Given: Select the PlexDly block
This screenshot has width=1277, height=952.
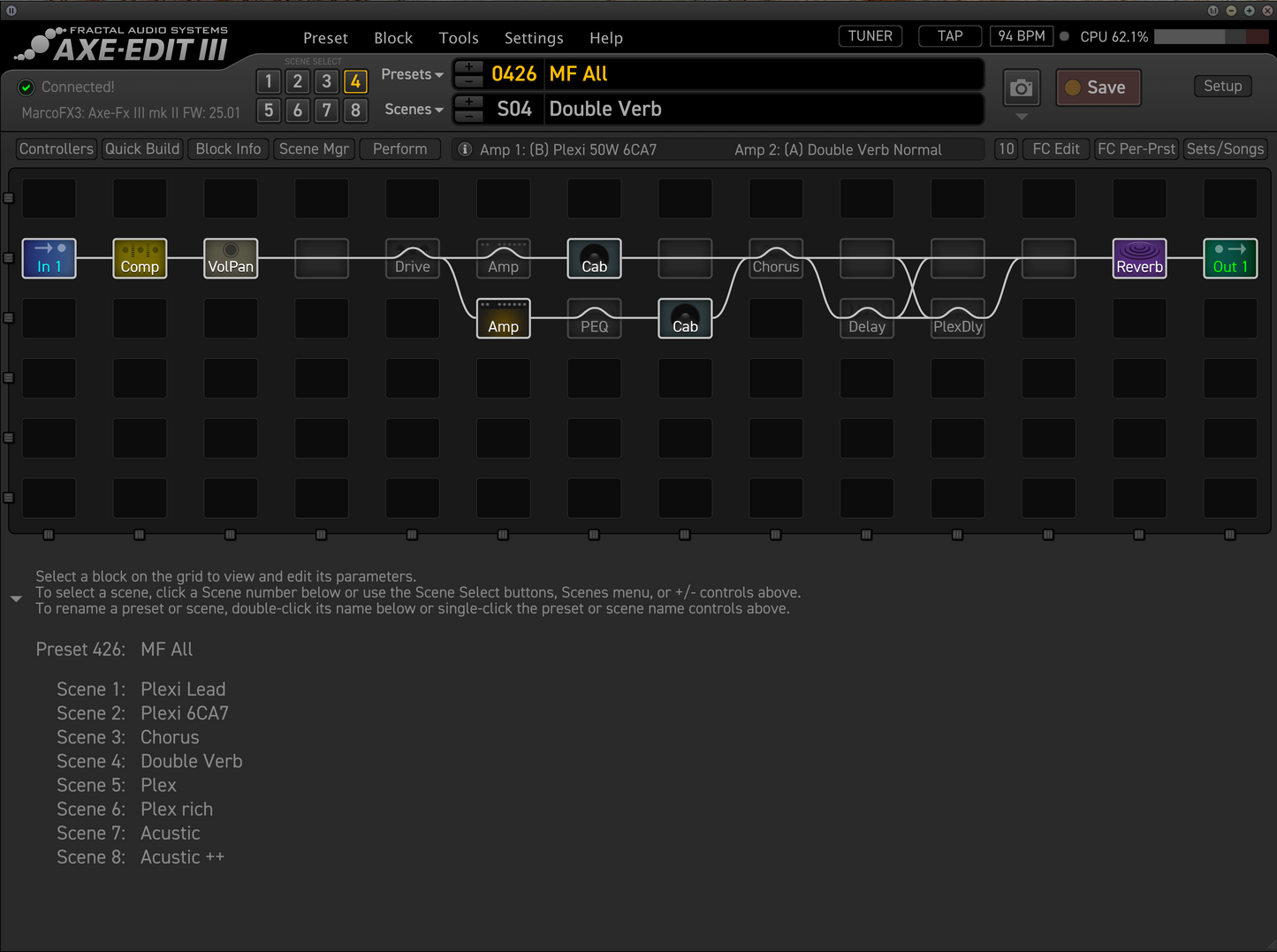Looking at the screenshot, I should point(958,318).
